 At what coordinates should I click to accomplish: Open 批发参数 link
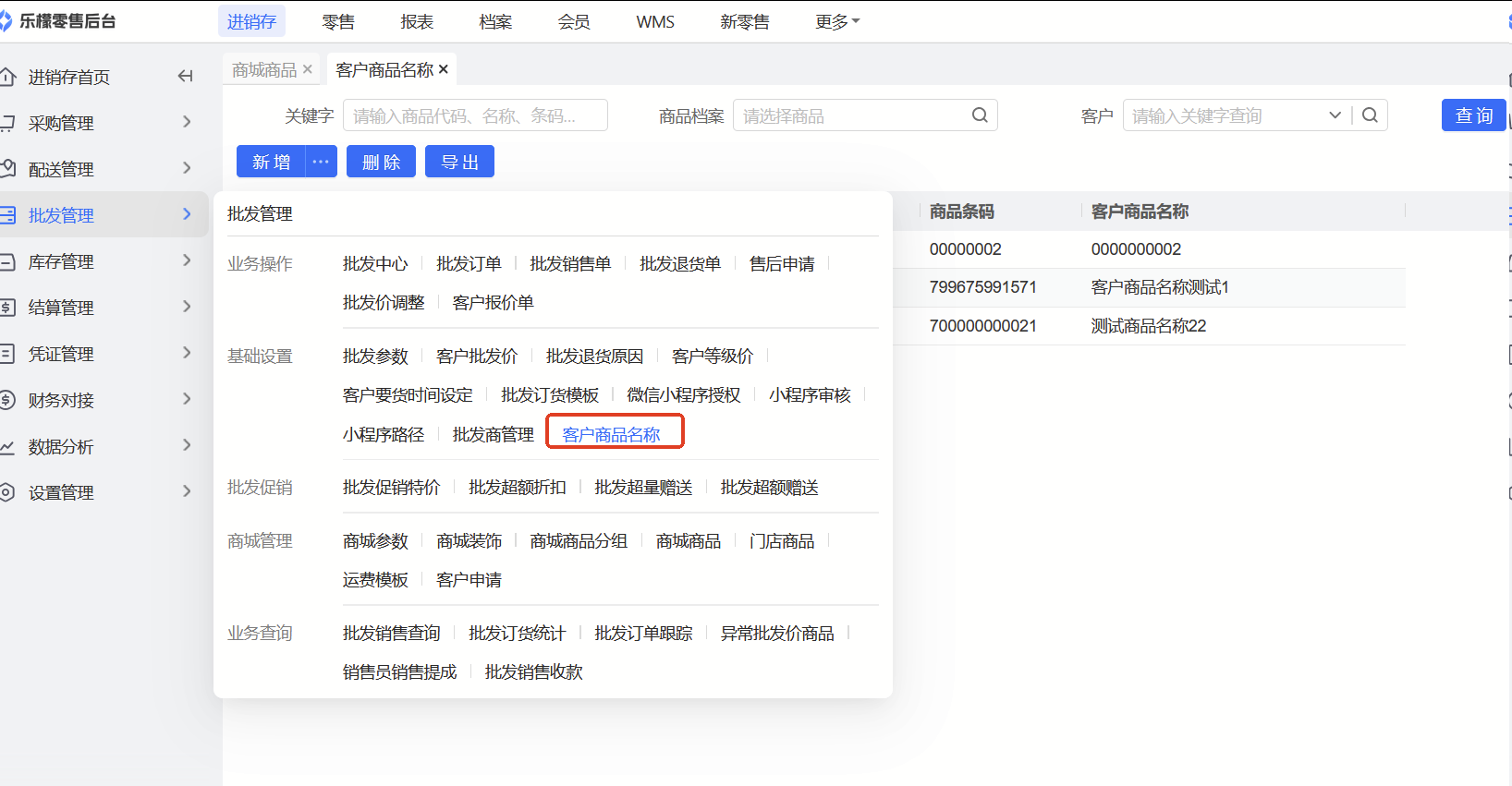click(x=375, y=357)
